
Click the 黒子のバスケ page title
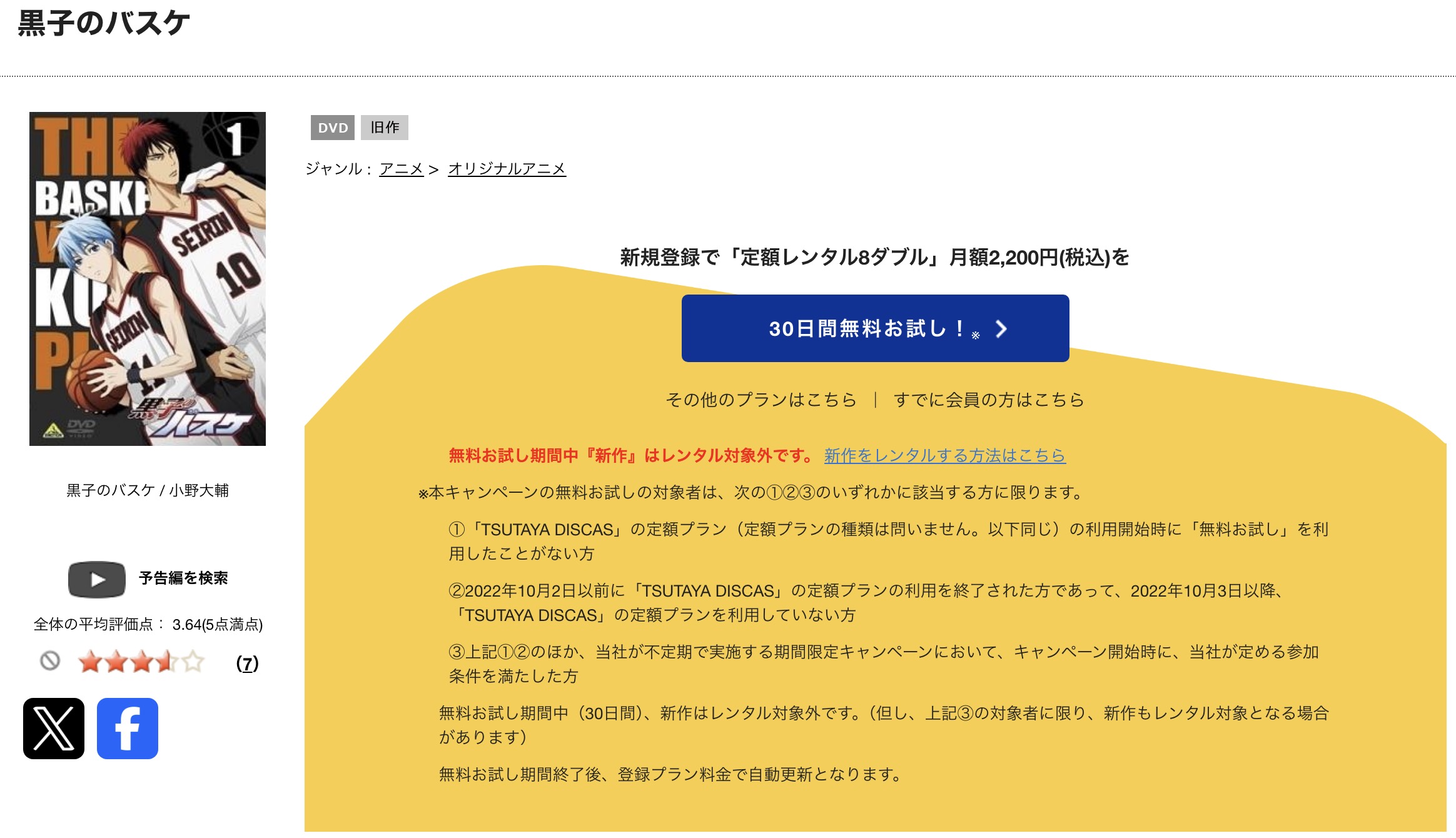[104, 23]
